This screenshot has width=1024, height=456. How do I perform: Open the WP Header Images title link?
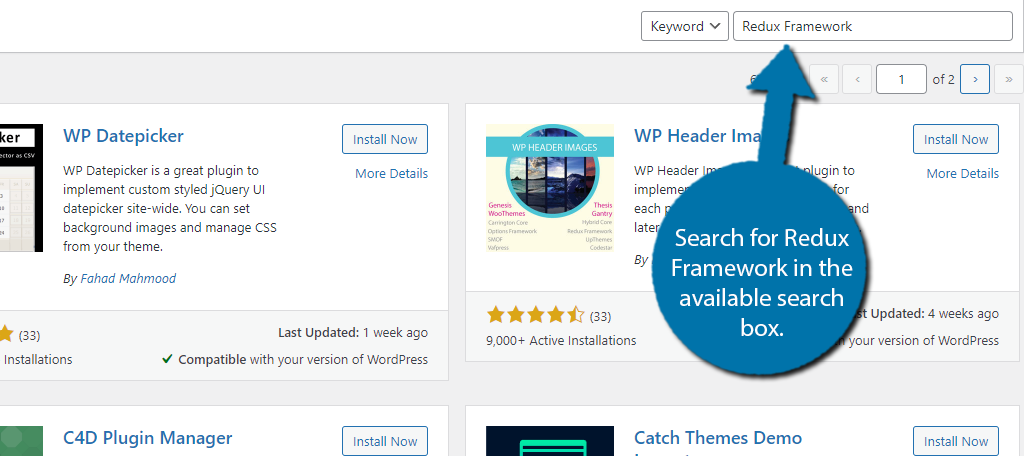point(699,136)
